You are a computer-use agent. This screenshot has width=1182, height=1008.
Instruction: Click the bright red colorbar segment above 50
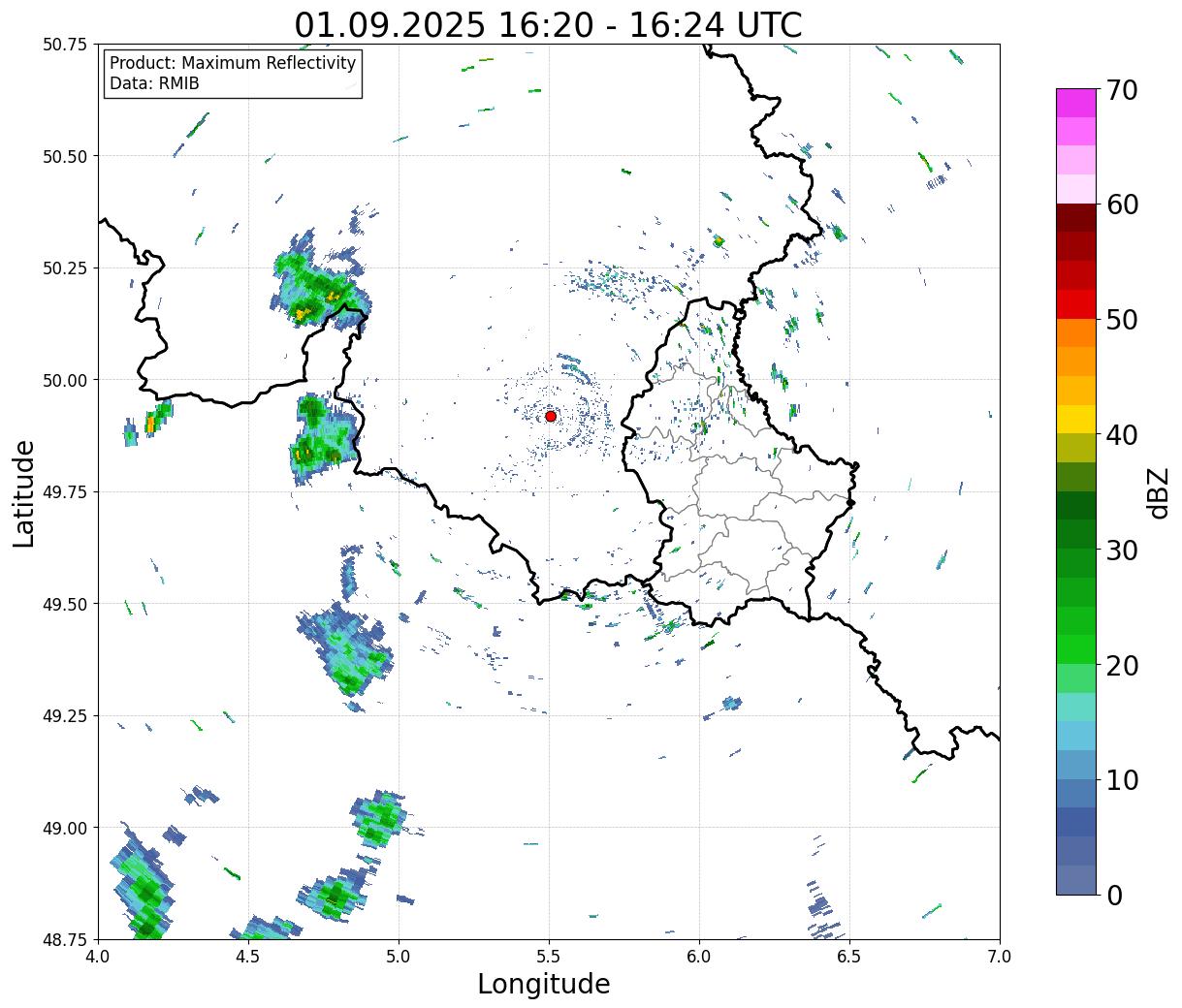coord(1076,304)
